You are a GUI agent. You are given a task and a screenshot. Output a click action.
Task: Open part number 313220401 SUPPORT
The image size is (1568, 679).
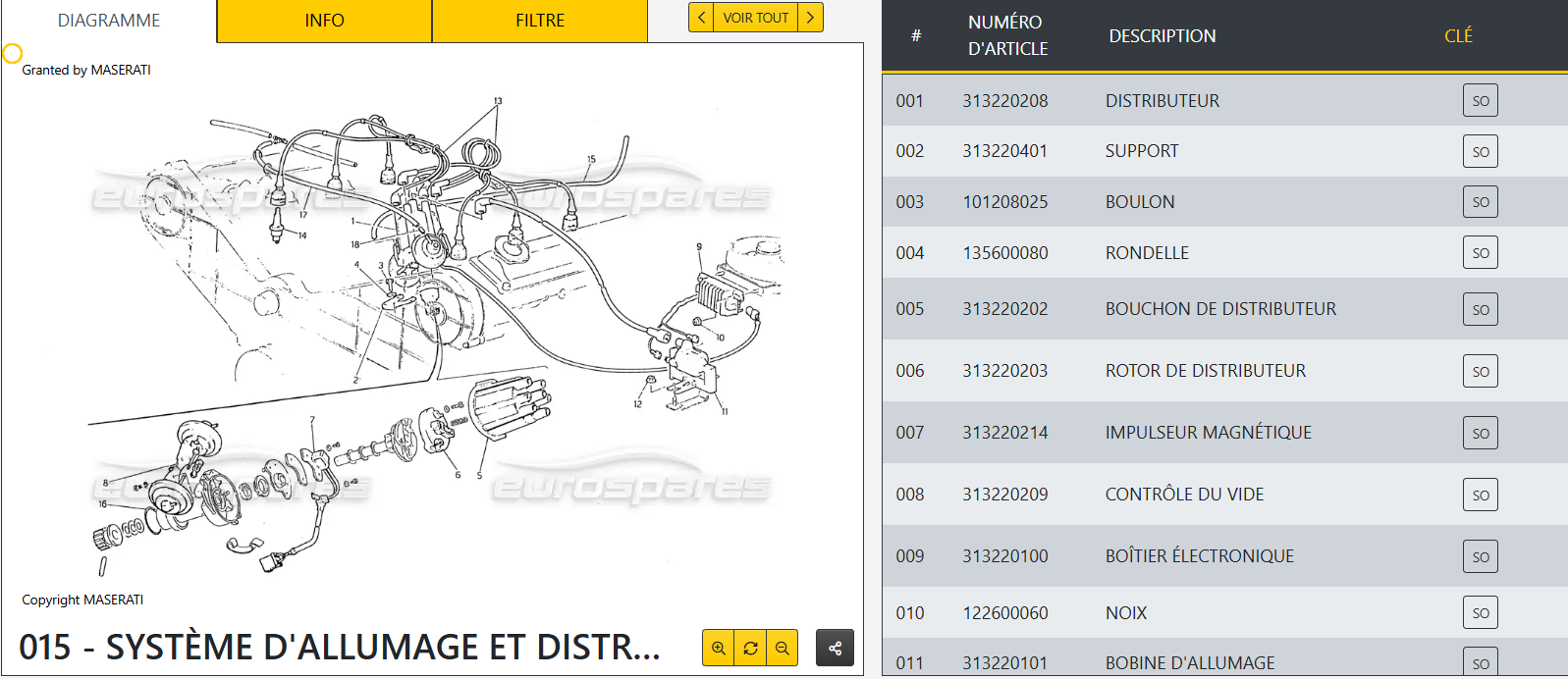pyautogui.click(x=1004, y=151)
